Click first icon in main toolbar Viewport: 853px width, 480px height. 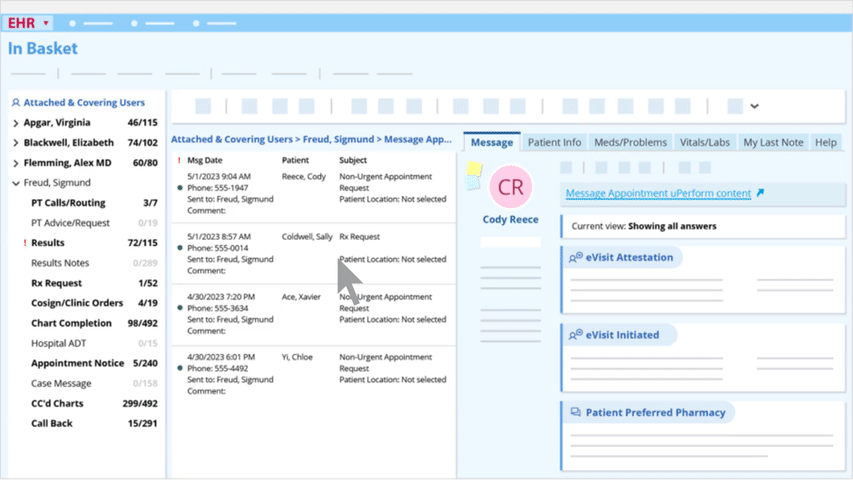pos(203,106)
